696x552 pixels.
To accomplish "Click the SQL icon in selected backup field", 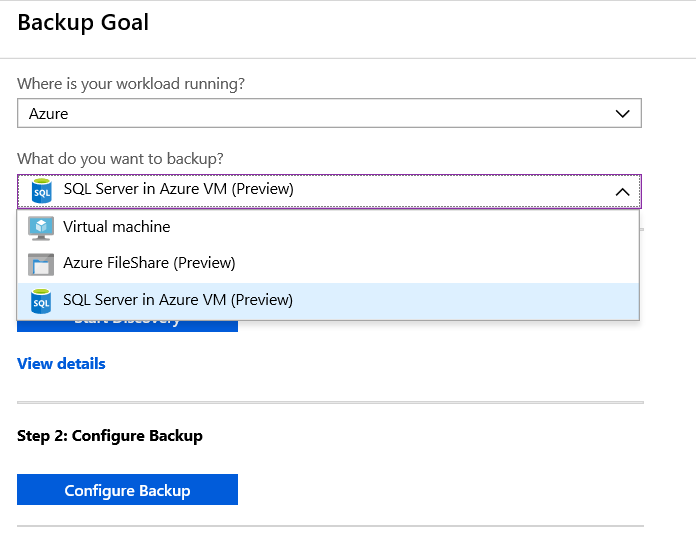I will (42, 191).
